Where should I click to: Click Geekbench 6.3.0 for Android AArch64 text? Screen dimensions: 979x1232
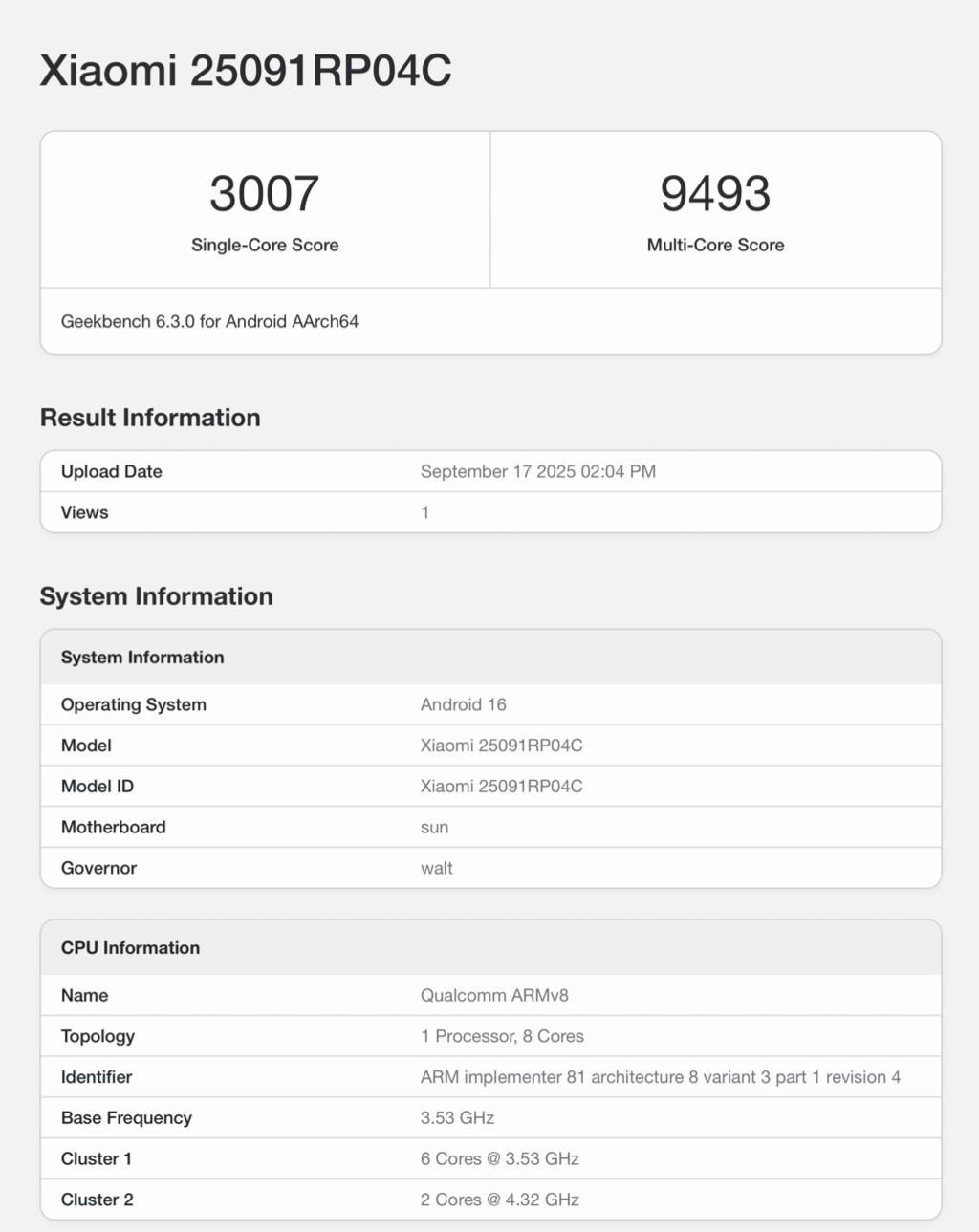pyautogui.click(x=209, y=321)
